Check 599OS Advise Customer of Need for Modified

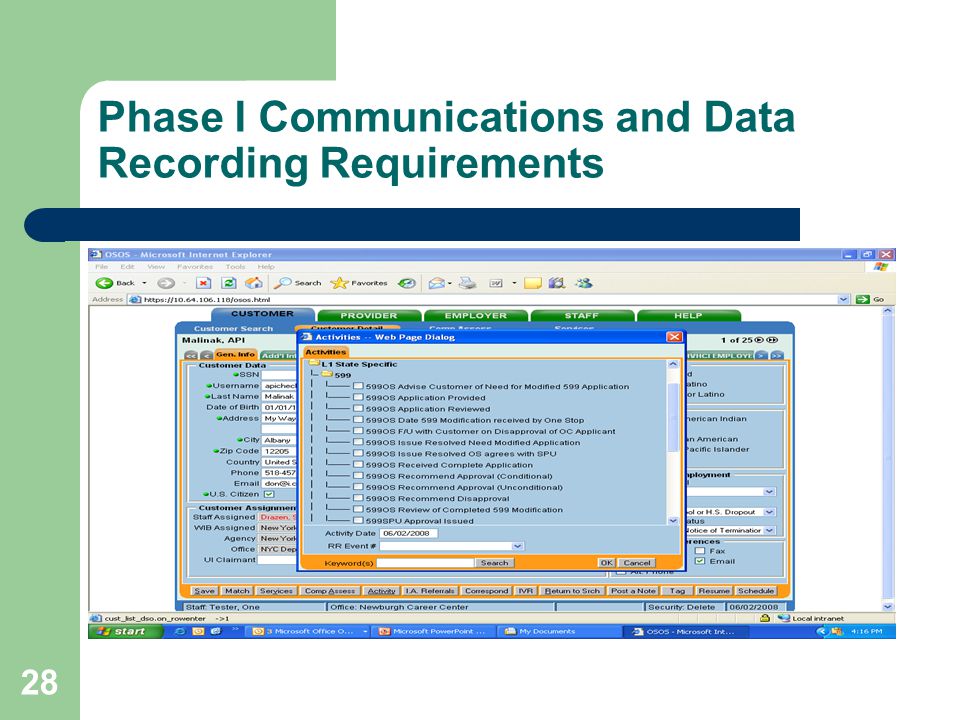pos(358,386)
